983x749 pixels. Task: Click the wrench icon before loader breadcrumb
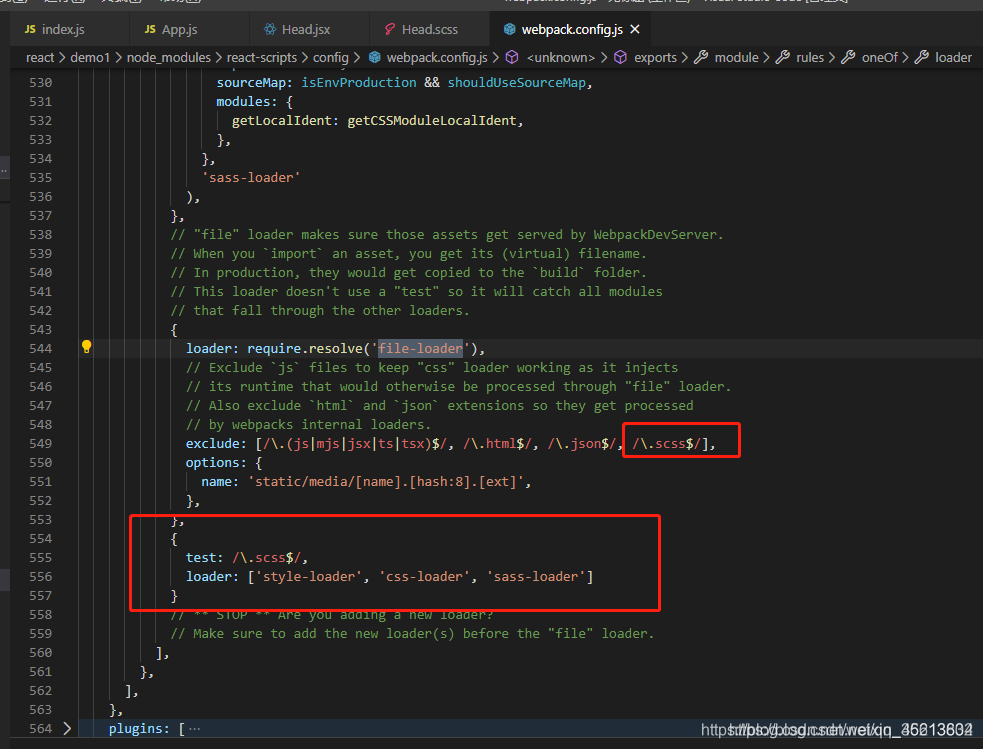point(922,58)
